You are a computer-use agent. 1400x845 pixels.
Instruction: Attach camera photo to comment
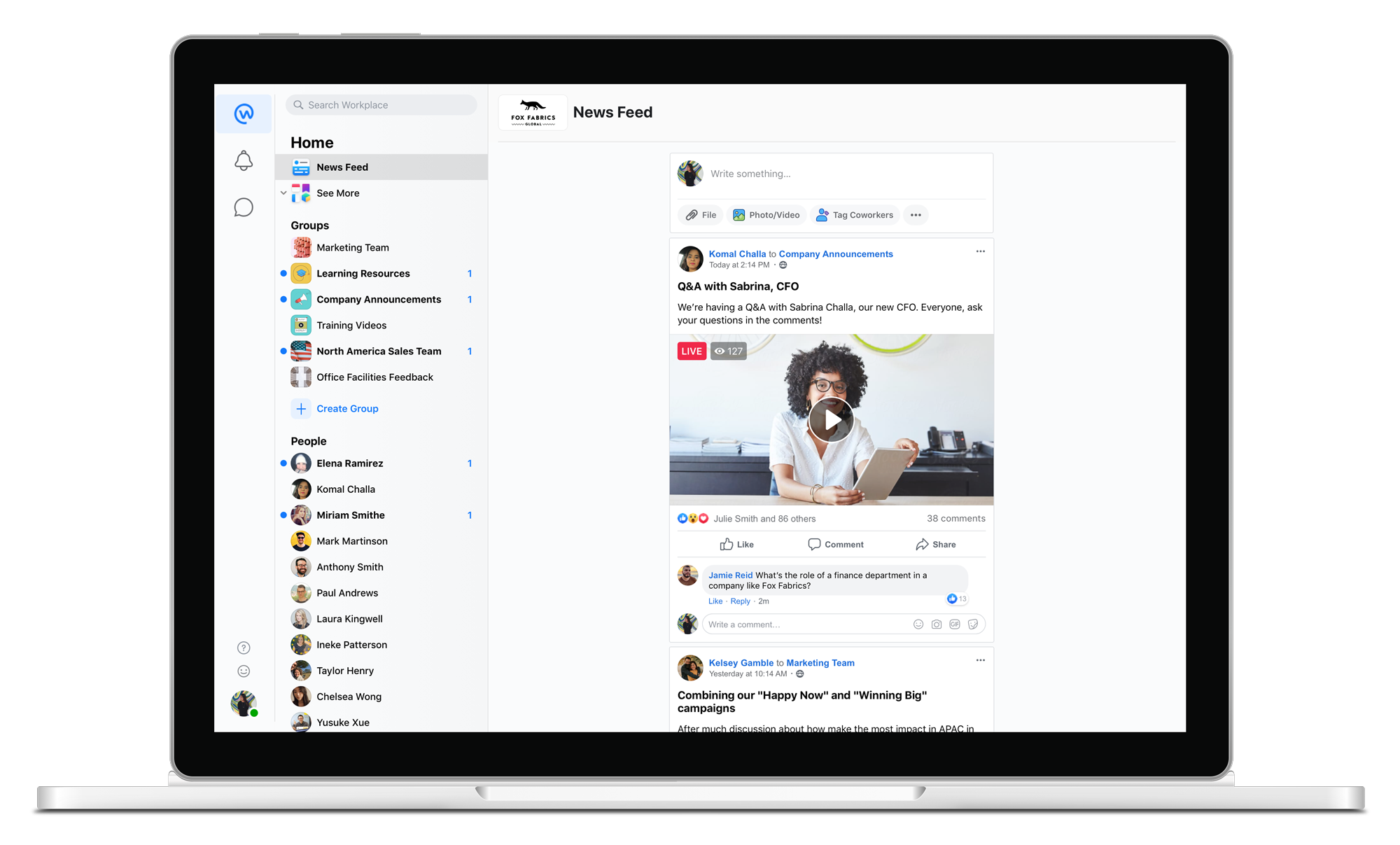pos(936,624)
